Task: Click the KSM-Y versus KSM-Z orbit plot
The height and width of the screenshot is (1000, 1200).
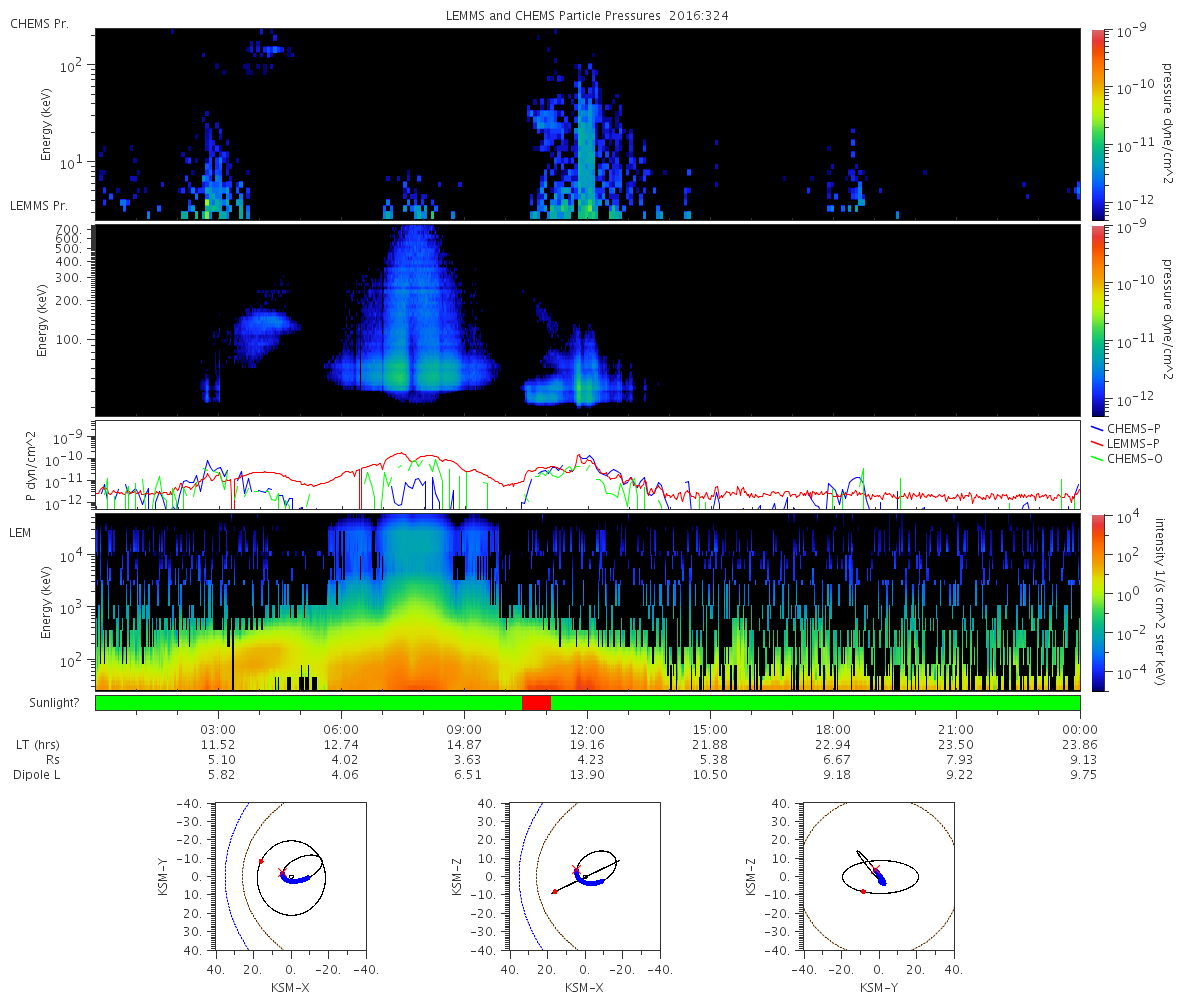Action: (879, 876)
